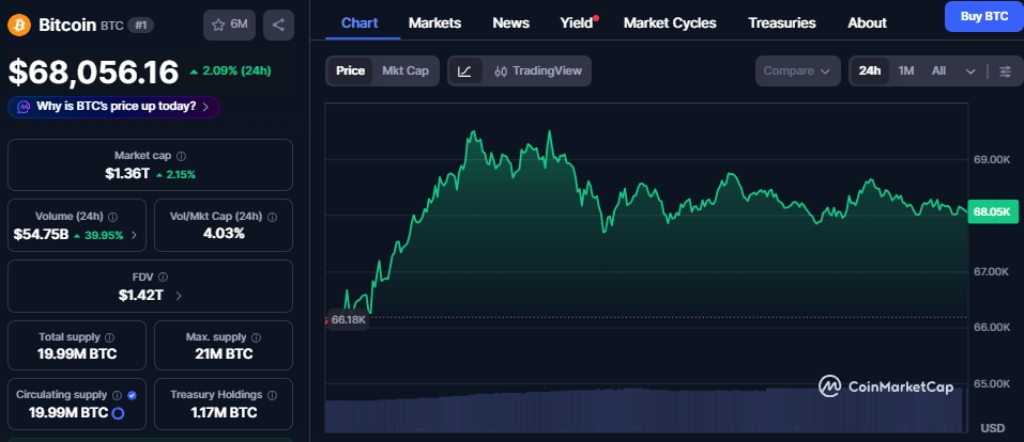The height and width of the screenshot is (442, 1024).
Task: Click the $68,056.16 price text
Action: click(x=93, y=72)
